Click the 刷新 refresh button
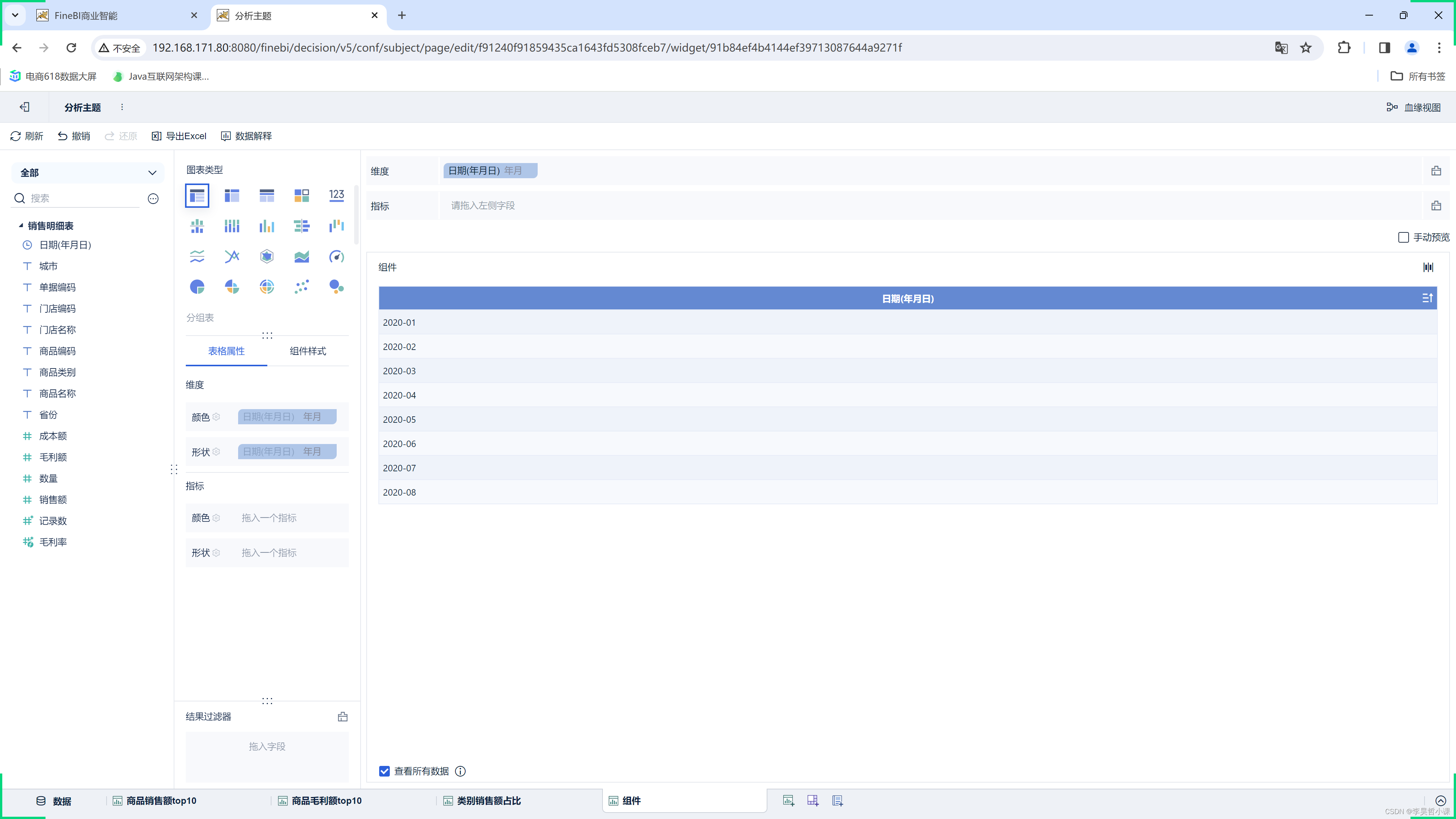Screen dimensions: 1456x819 tap(27, 136)
